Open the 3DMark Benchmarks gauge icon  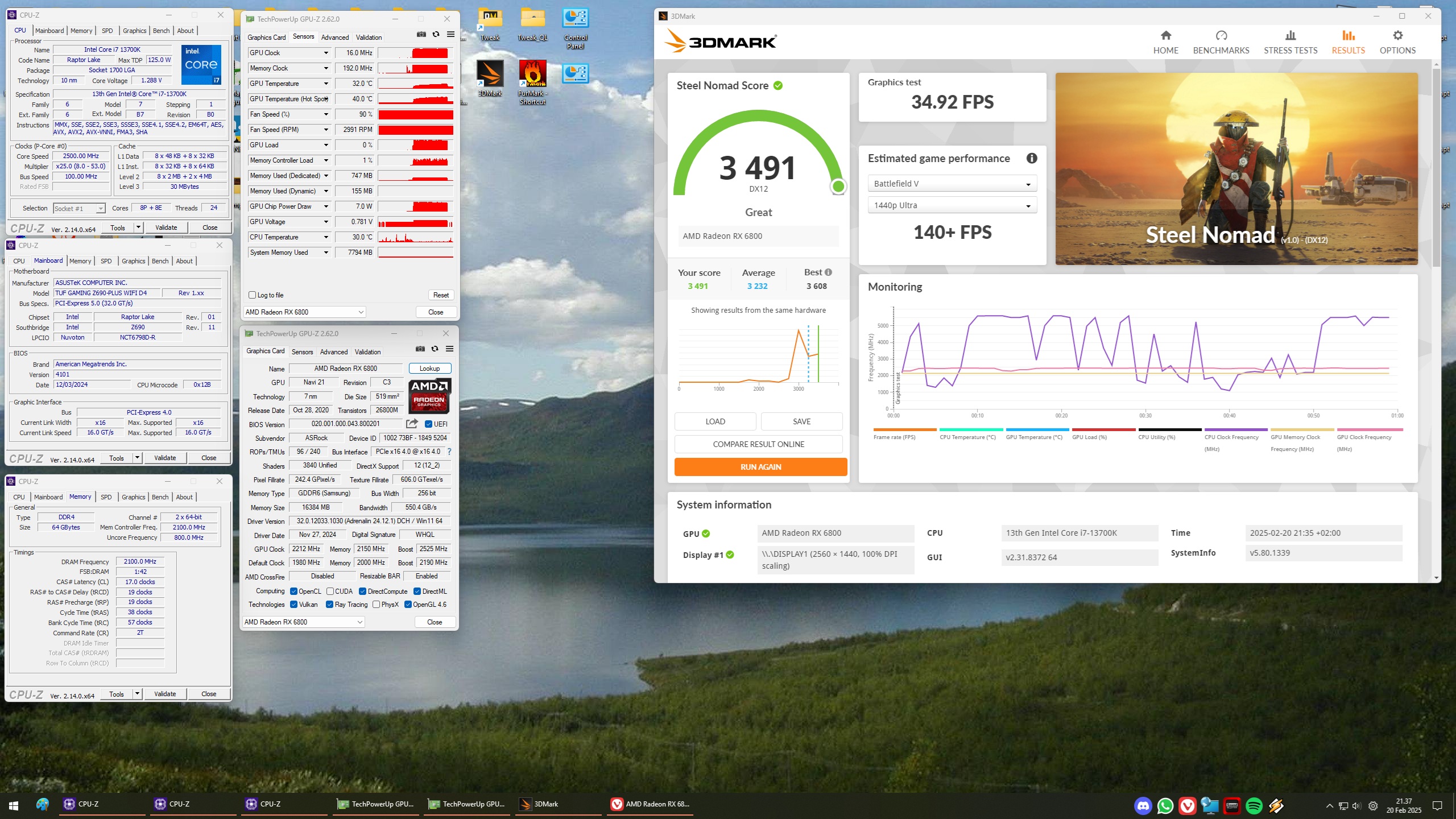coord(1221,36)
